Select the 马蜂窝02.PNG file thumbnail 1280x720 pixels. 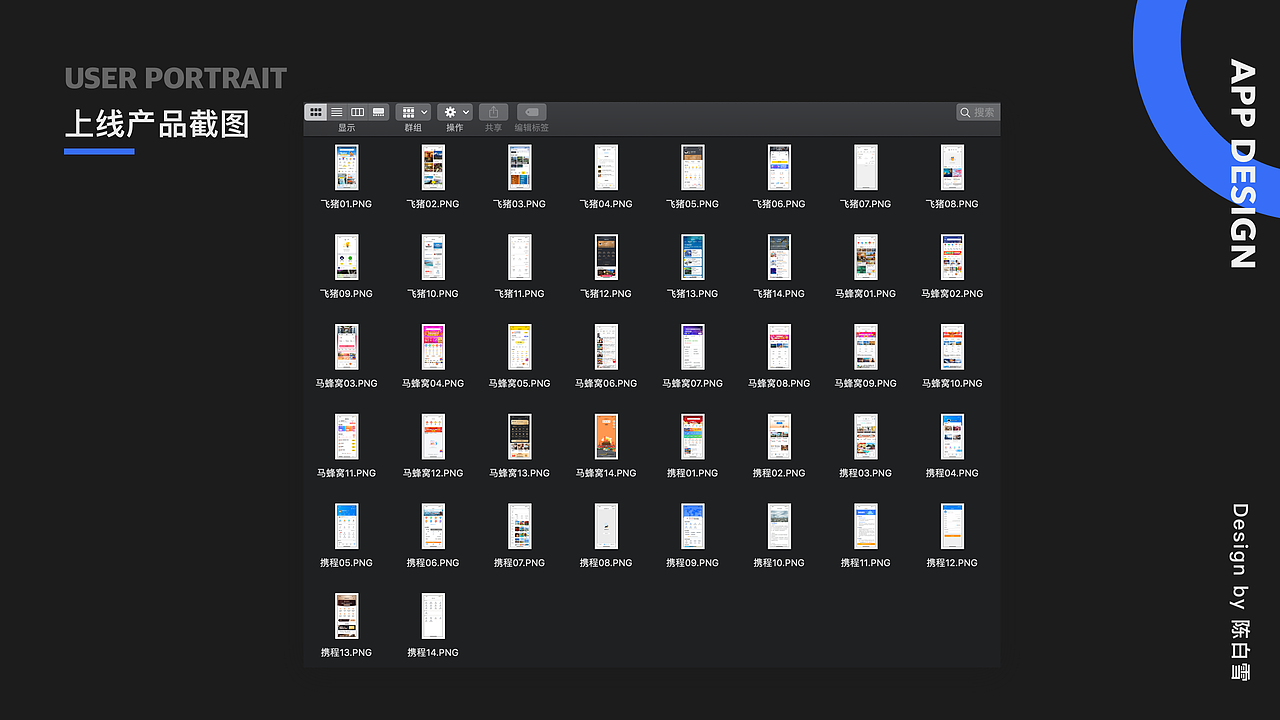(952, 257)
